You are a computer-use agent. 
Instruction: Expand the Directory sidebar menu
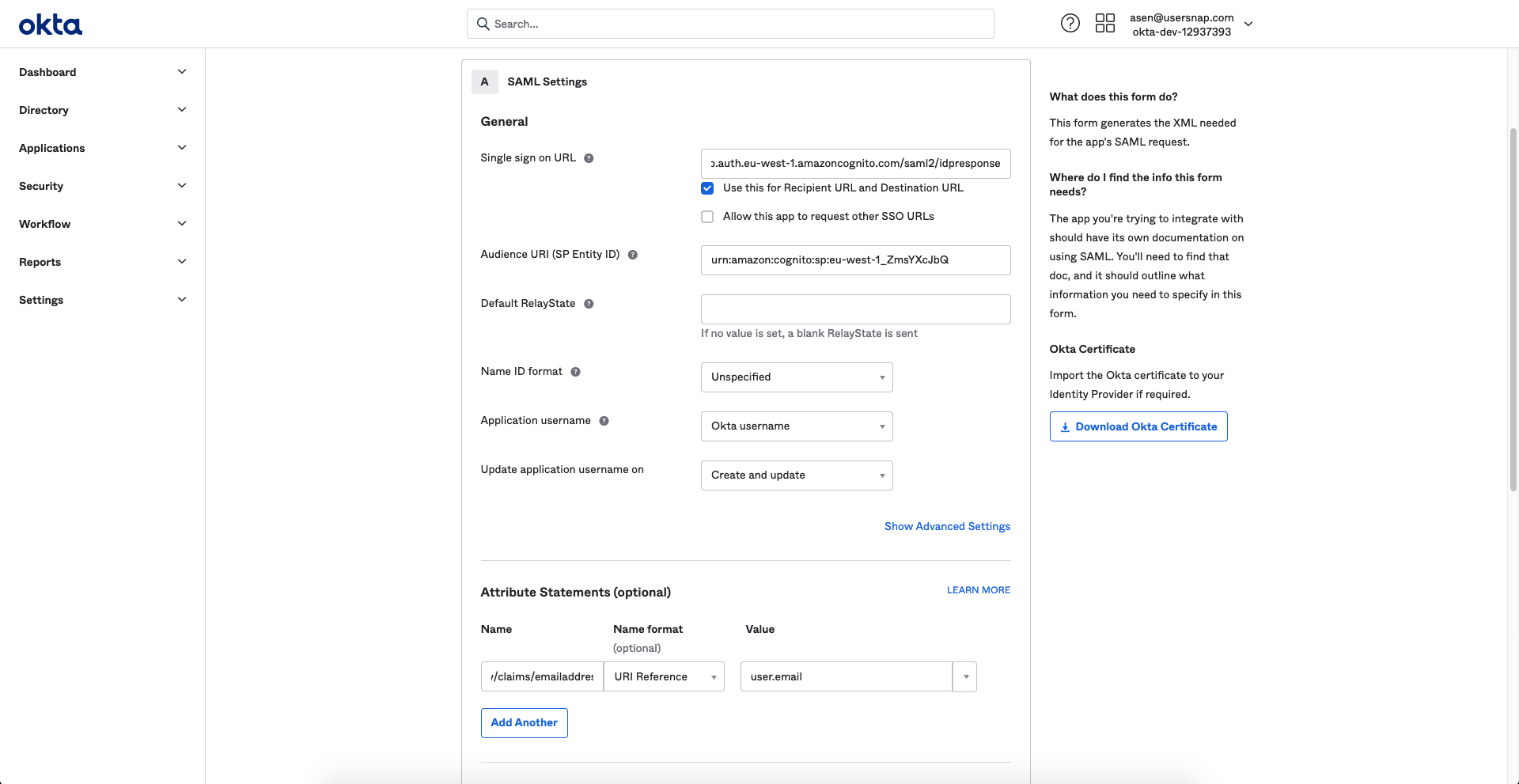(x=103, y=110)
